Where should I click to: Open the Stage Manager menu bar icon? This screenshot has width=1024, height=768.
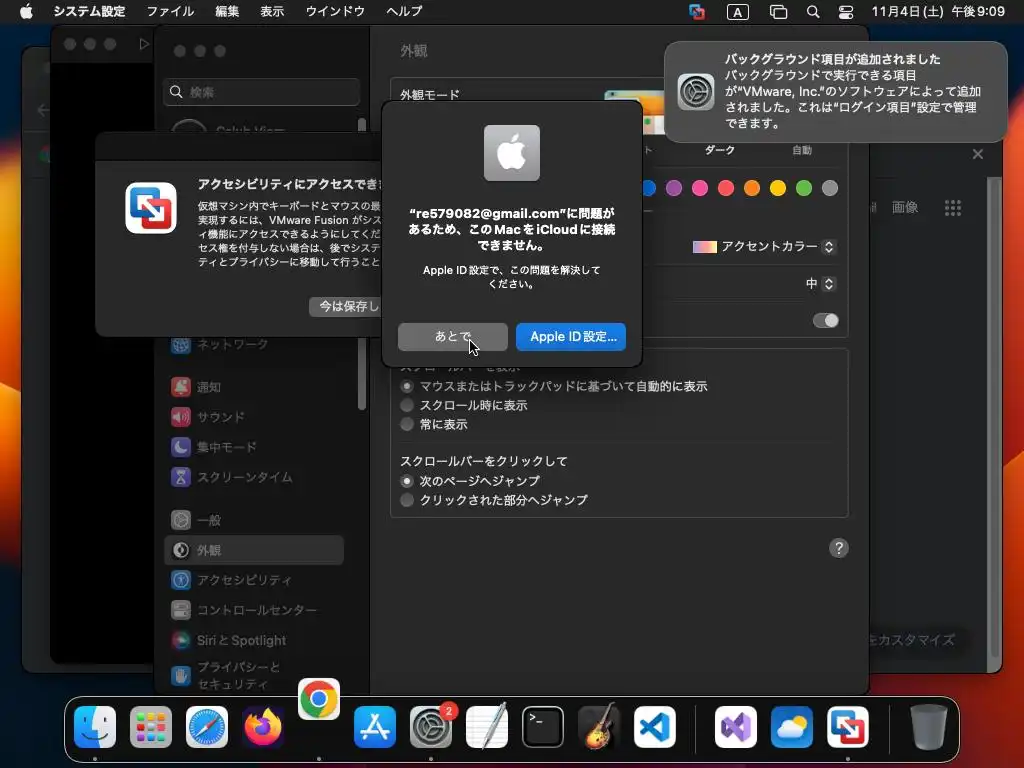[778, 12]
